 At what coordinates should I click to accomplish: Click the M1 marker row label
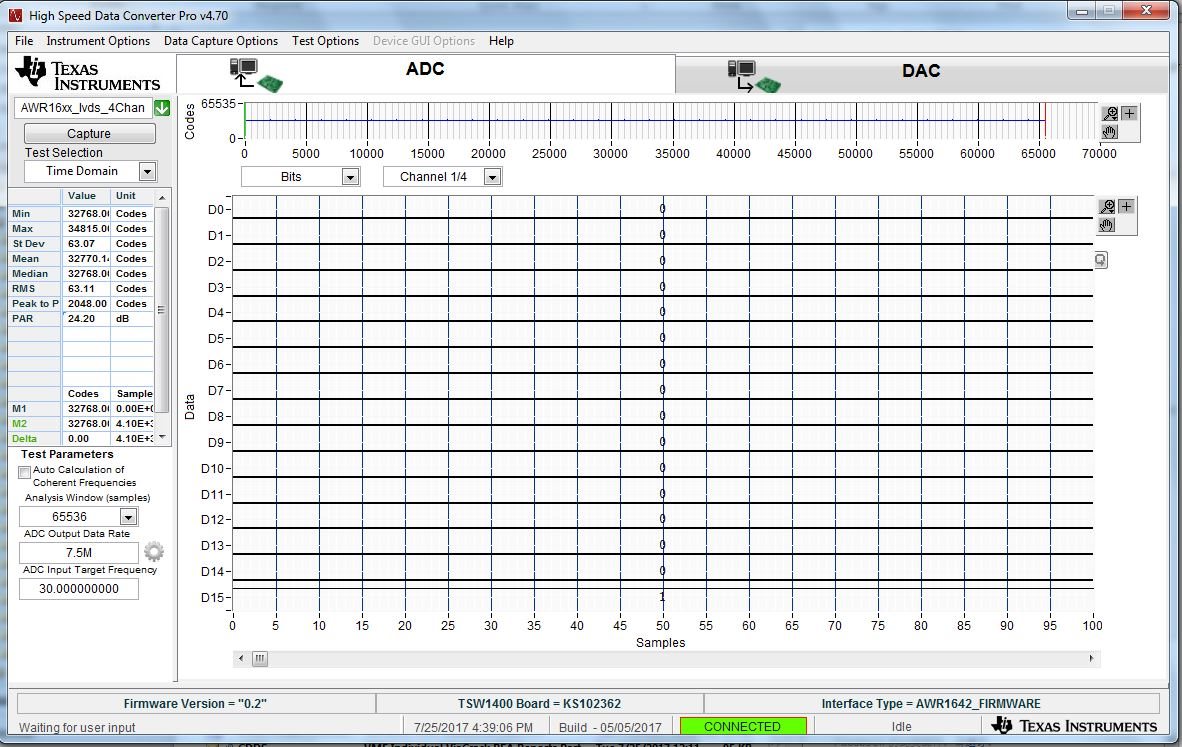point(20,409)
